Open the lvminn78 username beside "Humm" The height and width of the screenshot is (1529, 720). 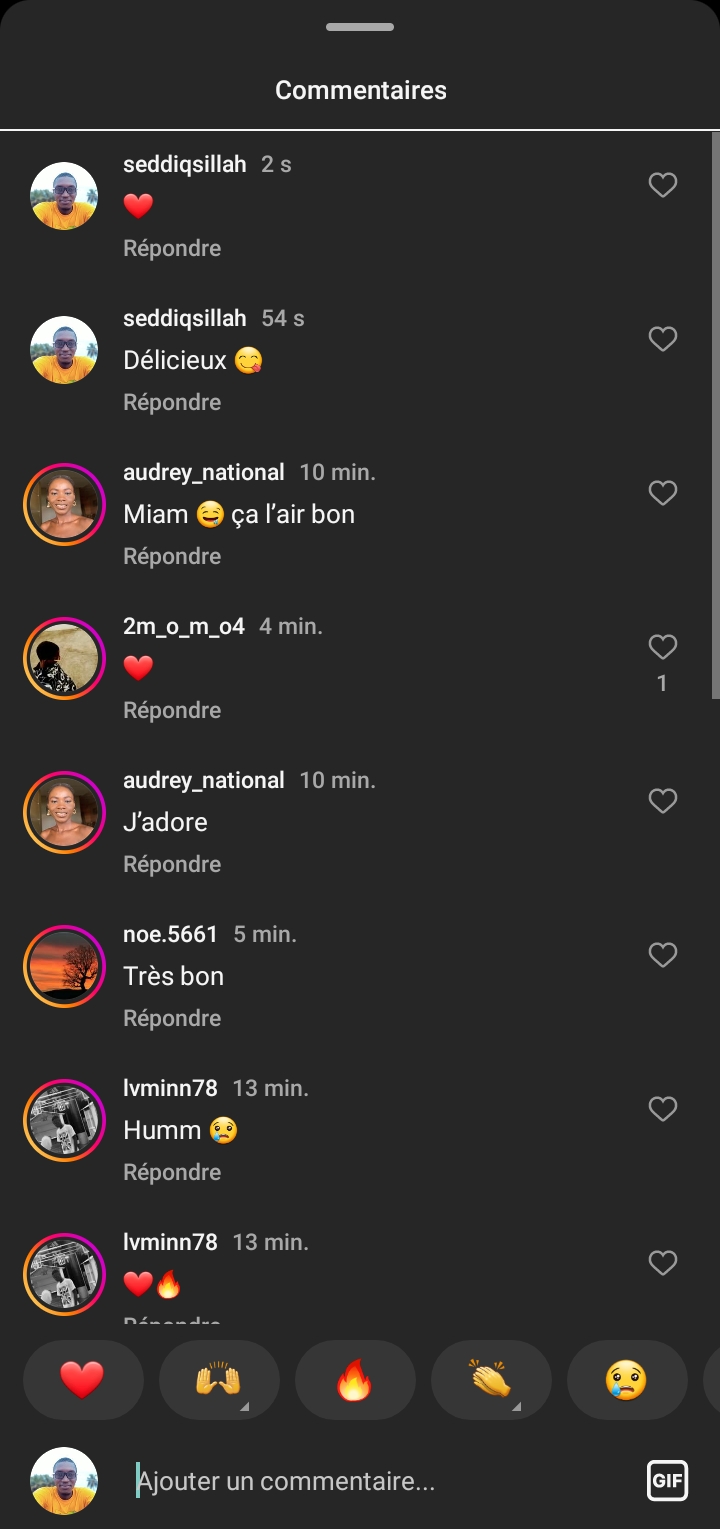(170, 1088)
